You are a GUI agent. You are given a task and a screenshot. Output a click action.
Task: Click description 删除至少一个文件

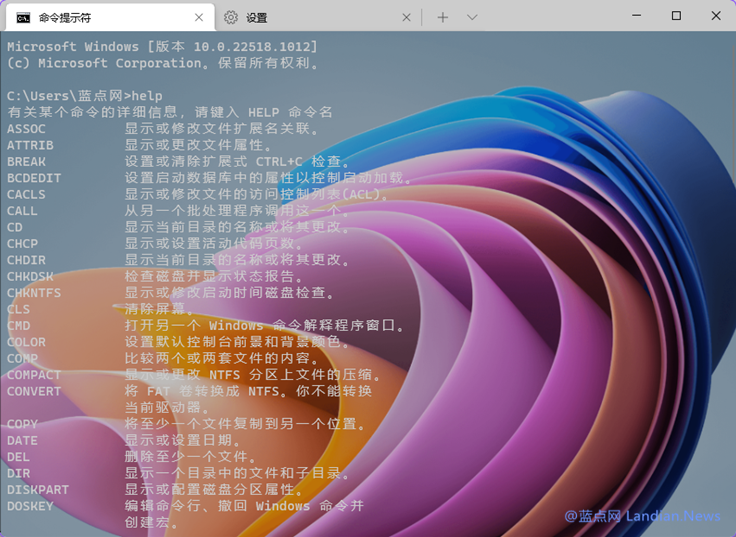pos(190,457)
